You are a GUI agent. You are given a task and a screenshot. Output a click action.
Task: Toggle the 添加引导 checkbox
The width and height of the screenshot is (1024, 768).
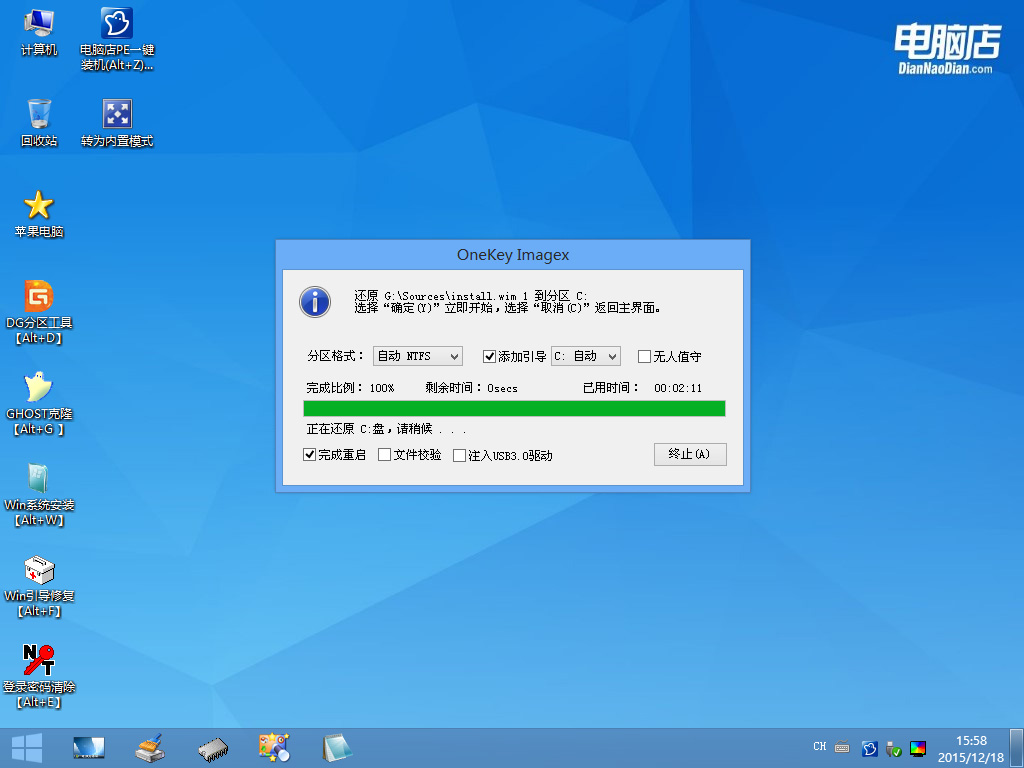tap(489, 357)
